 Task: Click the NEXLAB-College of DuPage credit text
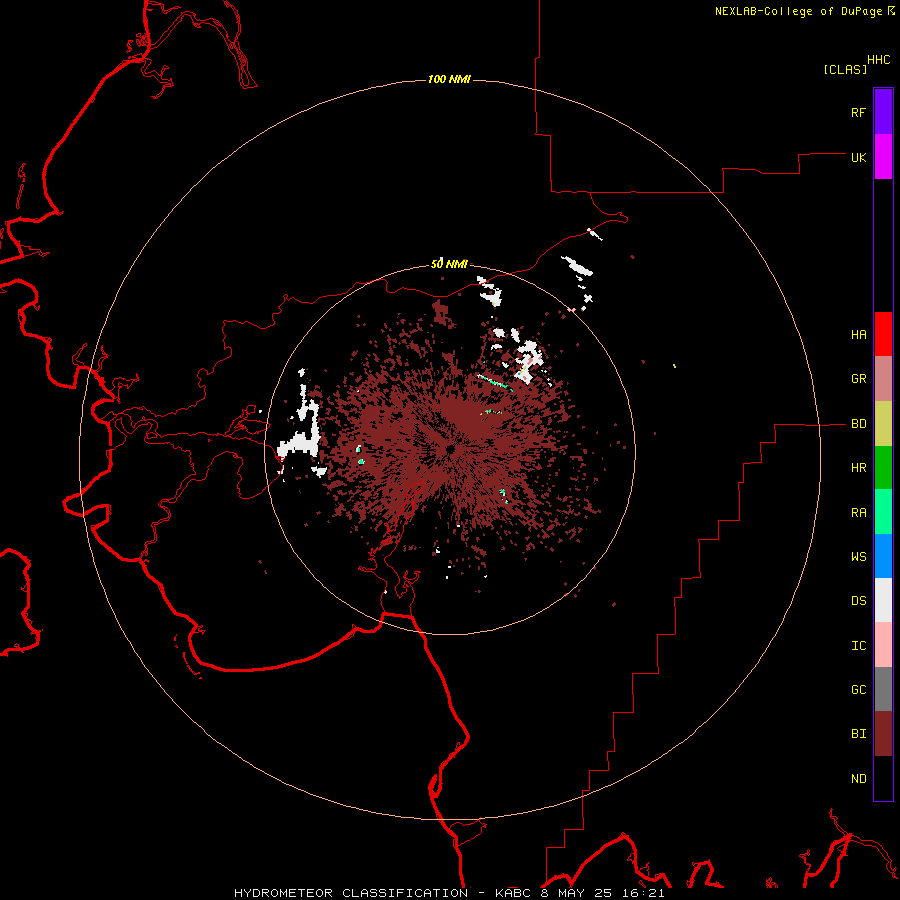(x=799, y=11)
